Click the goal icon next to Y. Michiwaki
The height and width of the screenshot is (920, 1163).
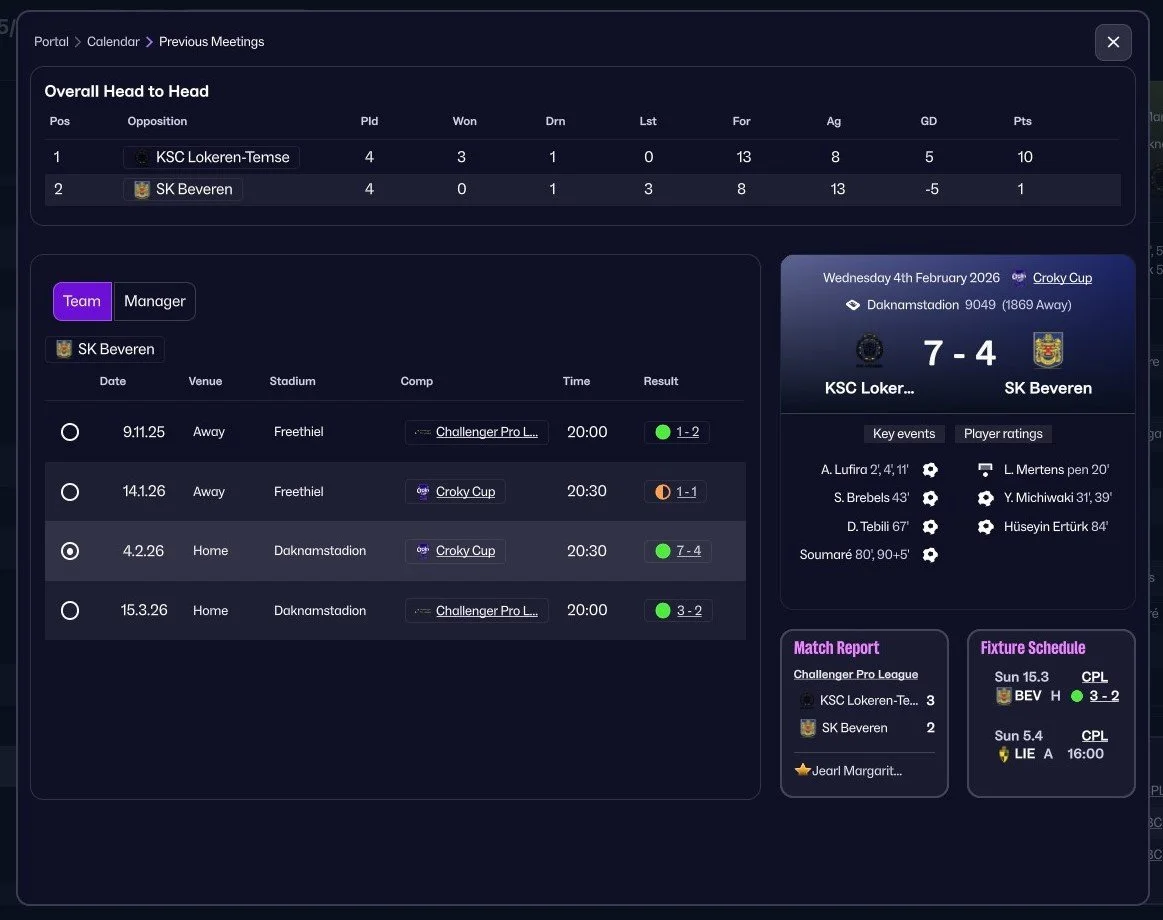pyautogui.click(x=985, y=498)
